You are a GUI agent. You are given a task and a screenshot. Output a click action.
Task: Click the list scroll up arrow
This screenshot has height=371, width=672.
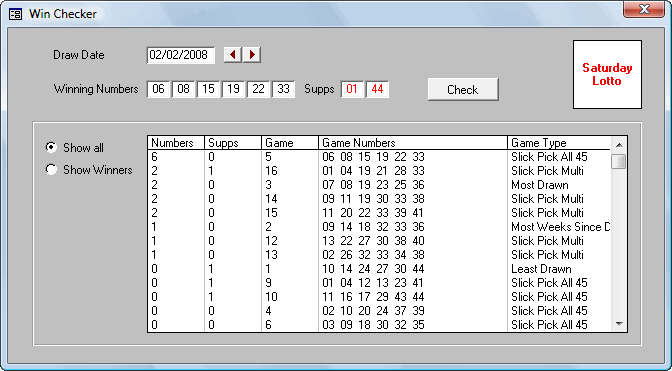pyautogui.click(x=619, y=144)
